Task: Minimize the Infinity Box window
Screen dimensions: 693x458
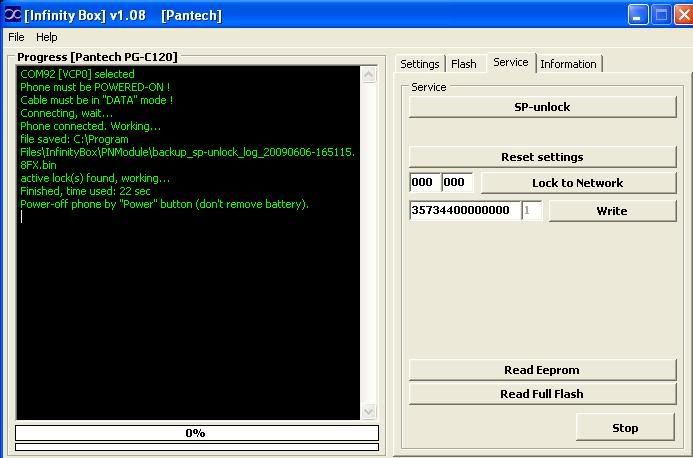Action: [x=638, y=15]
